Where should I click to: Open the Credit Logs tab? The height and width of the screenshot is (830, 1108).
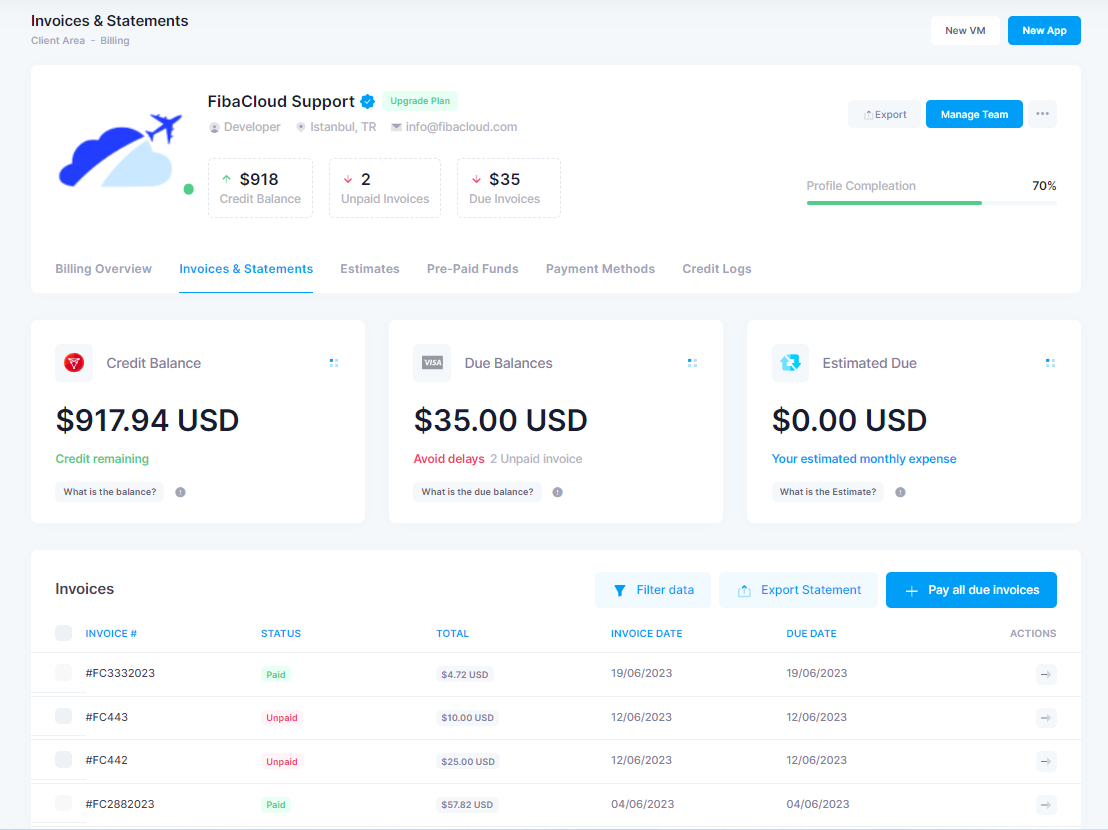[717, 269]
